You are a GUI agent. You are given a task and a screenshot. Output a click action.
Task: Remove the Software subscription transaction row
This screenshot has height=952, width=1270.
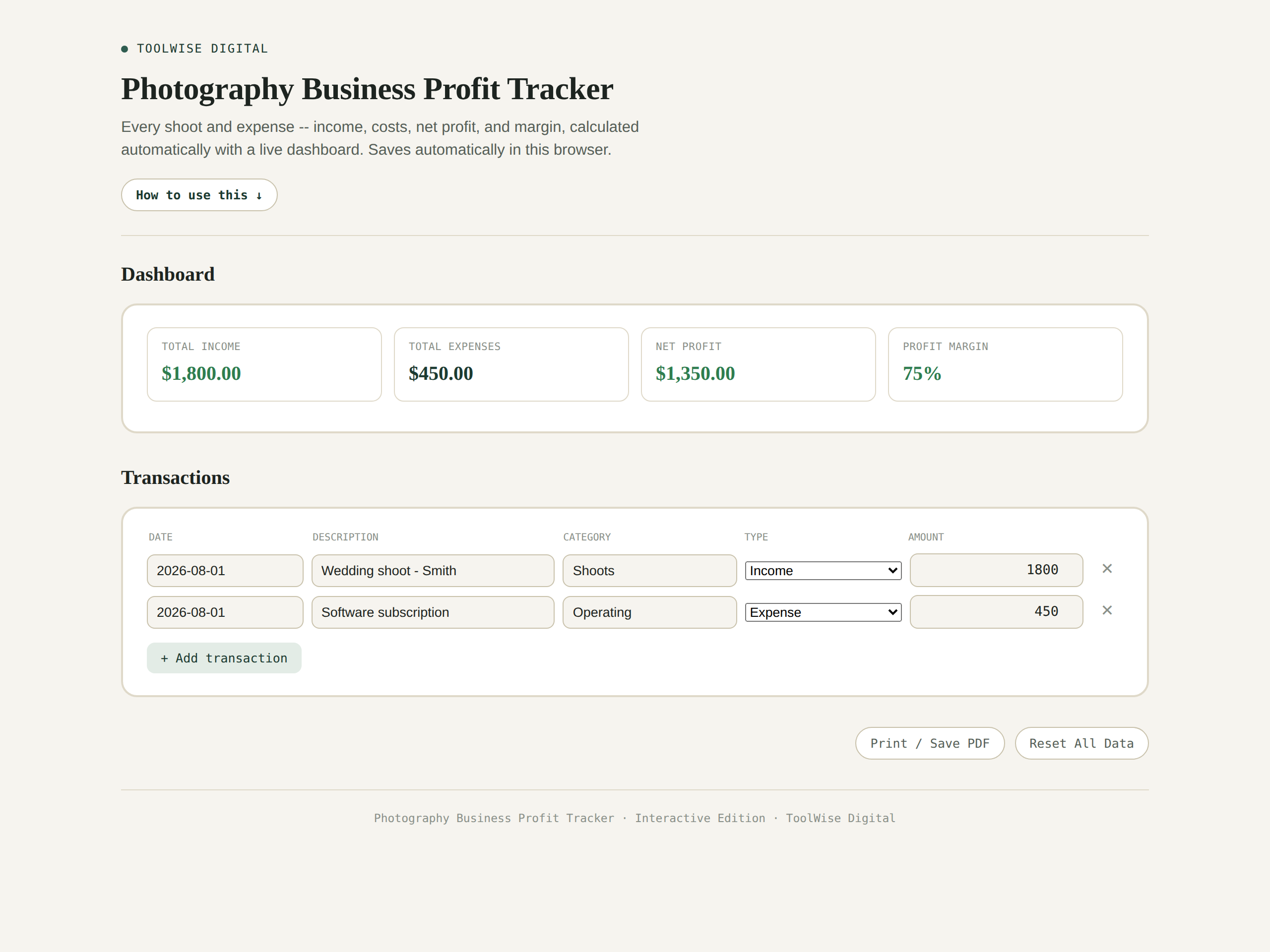[1107, 610]
